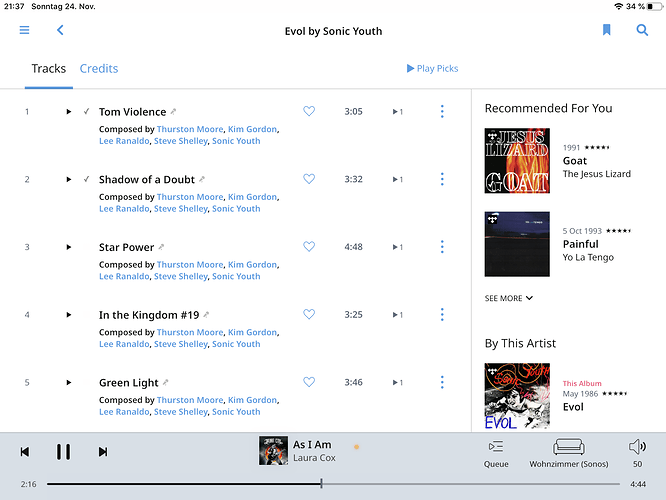Favorite Tom Violence with heart icon
The height and width of the screenshot is (500, 666).
309,111
